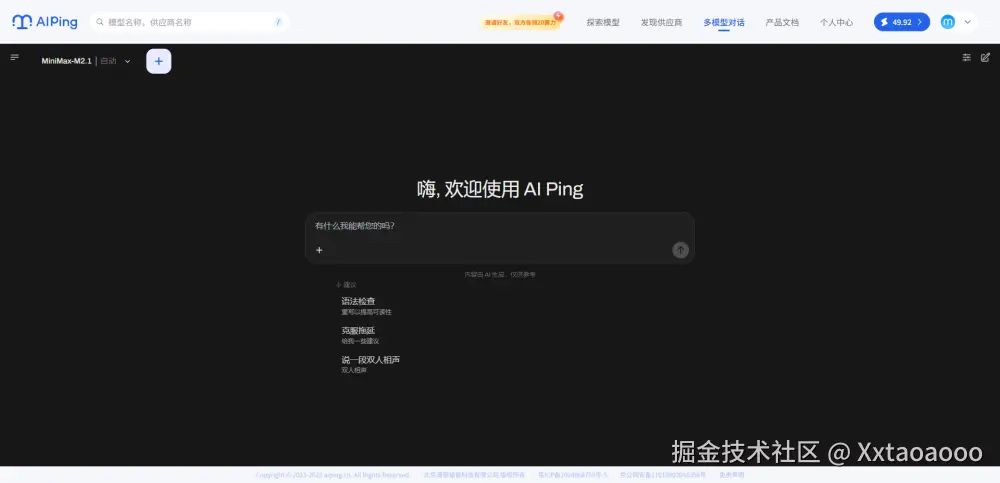
Task: Choose the 说一段双人相声 suggestion
Action: [x=371, y=364]
